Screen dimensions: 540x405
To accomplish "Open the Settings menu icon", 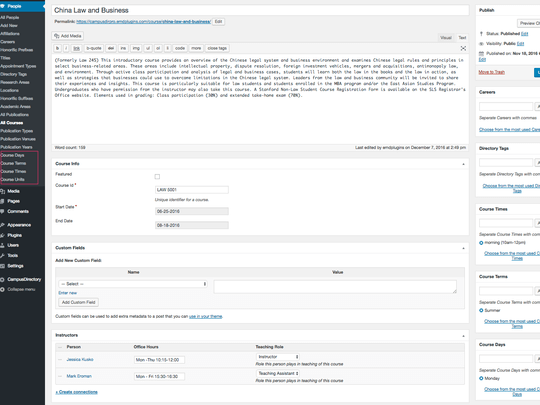I will [2, 266].
